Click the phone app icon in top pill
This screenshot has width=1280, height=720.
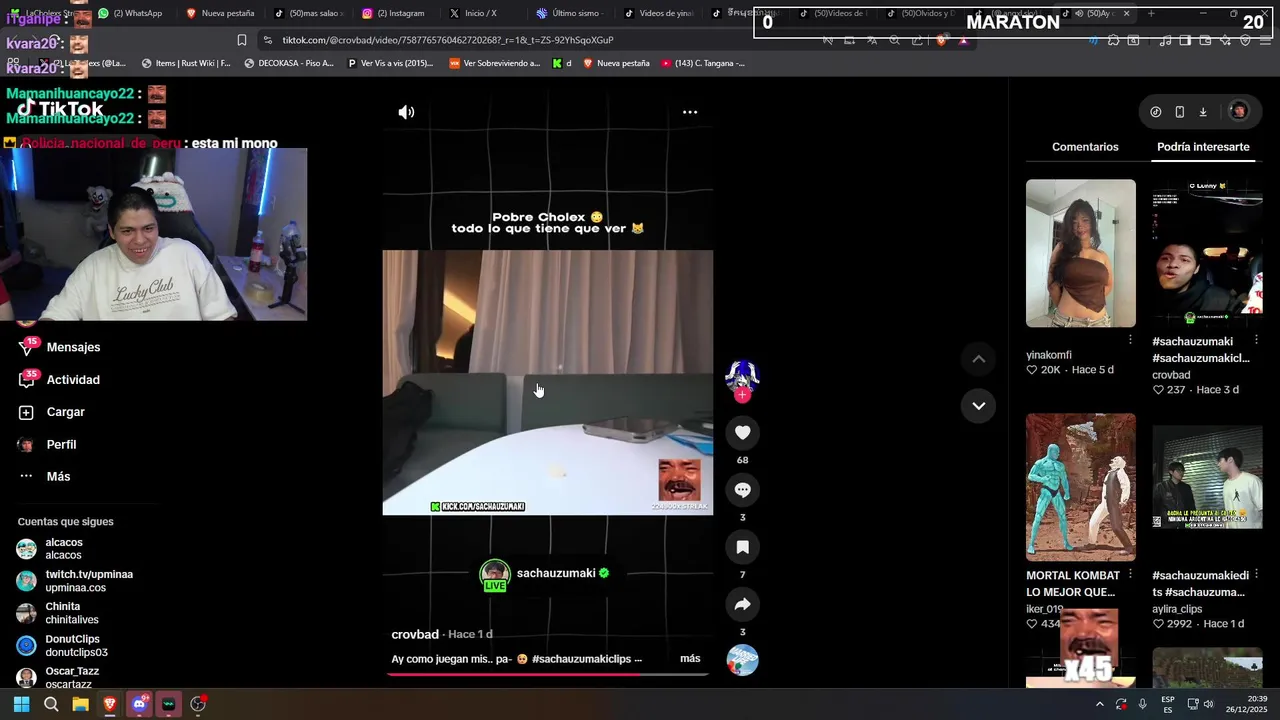point(1179,112)
